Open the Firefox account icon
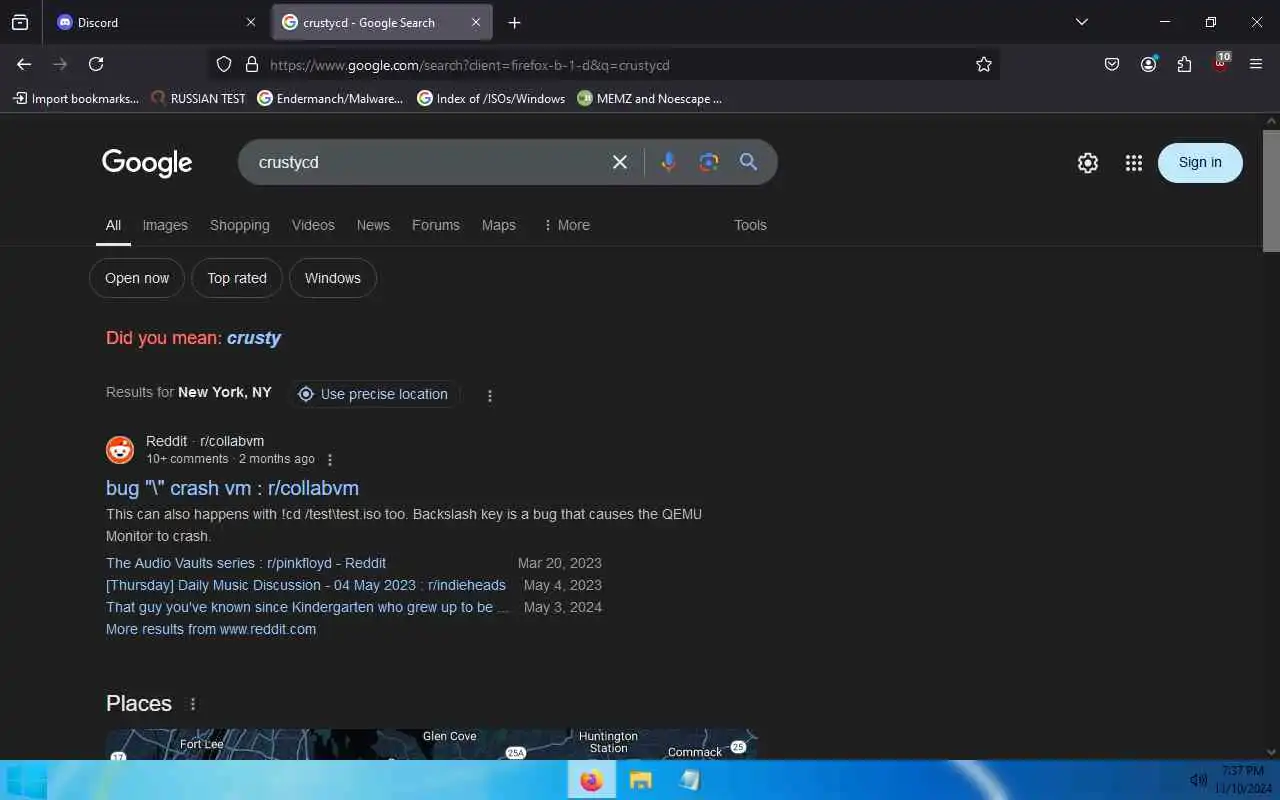Viewport: 1280px width, 800px height. [x=1148, y=64]
